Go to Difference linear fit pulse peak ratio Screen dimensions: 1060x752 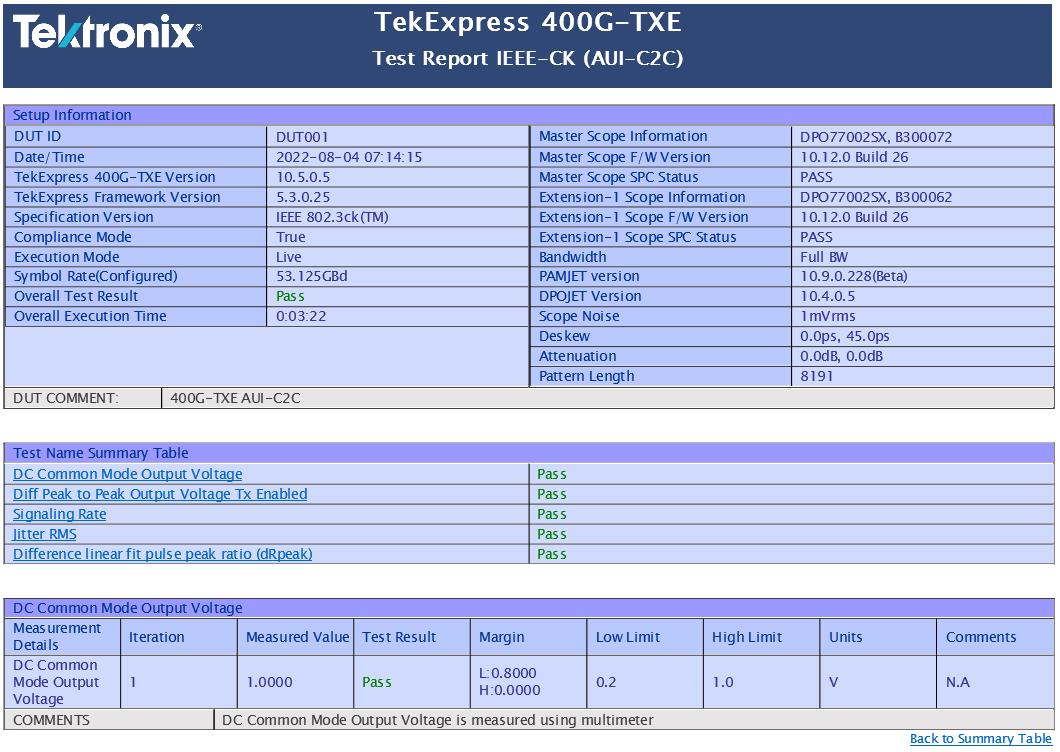(x=162, y=554)
